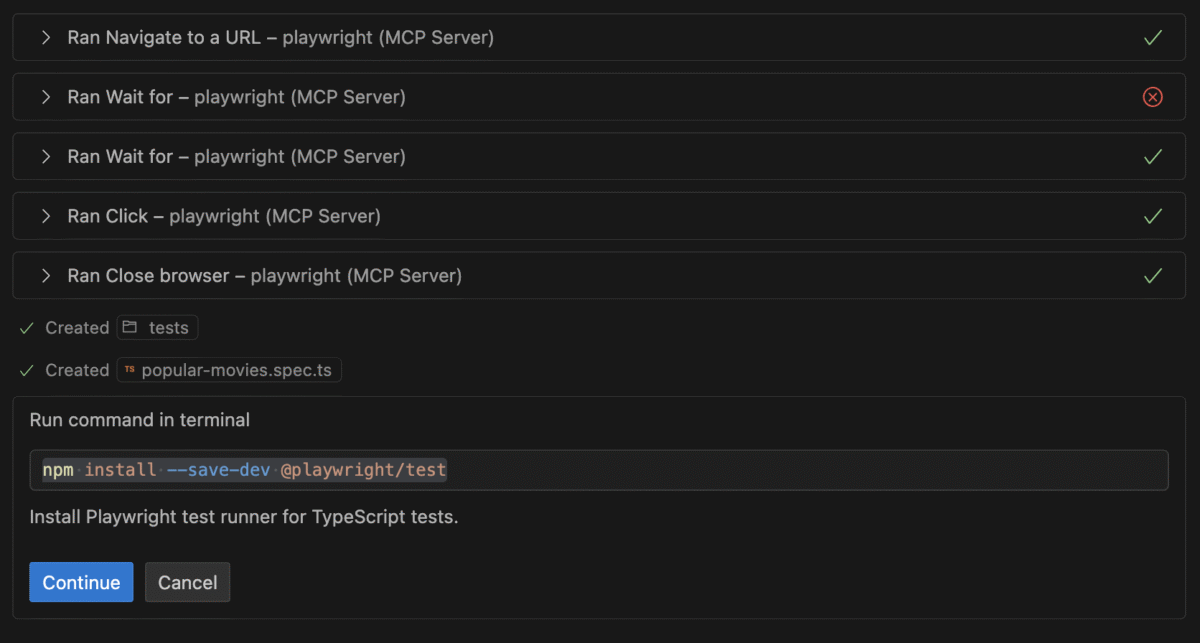
Task: Click Cancel to skip the terminal command
Action: (x=187, y=582)
